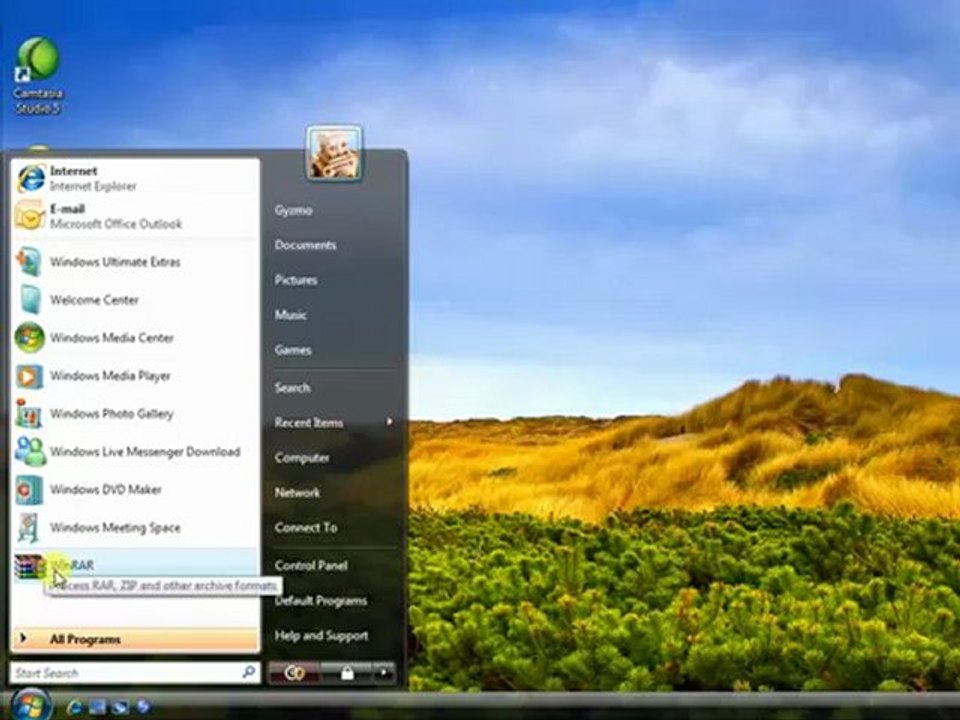Launch Internet Explorer from Quick Launch
Viewport: 960px width, 720px height.
point(74,707)
